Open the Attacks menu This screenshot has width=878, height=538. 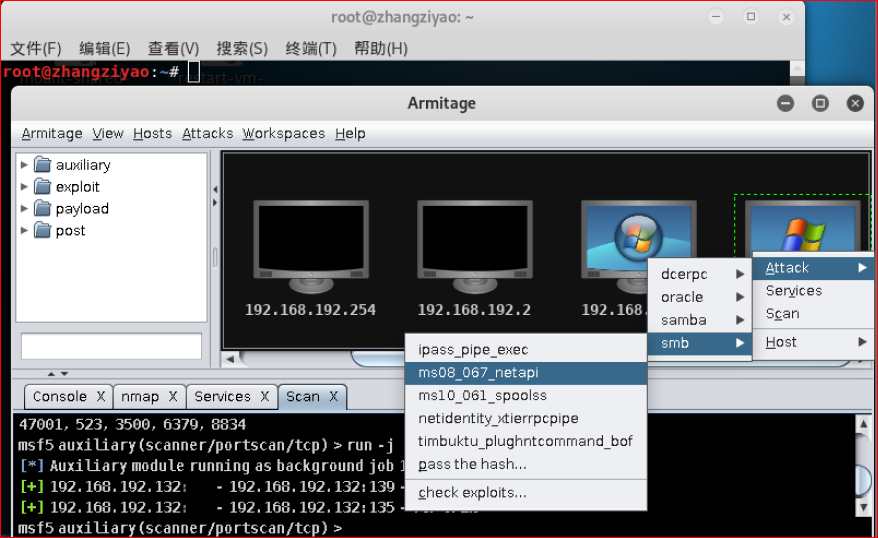207,133
